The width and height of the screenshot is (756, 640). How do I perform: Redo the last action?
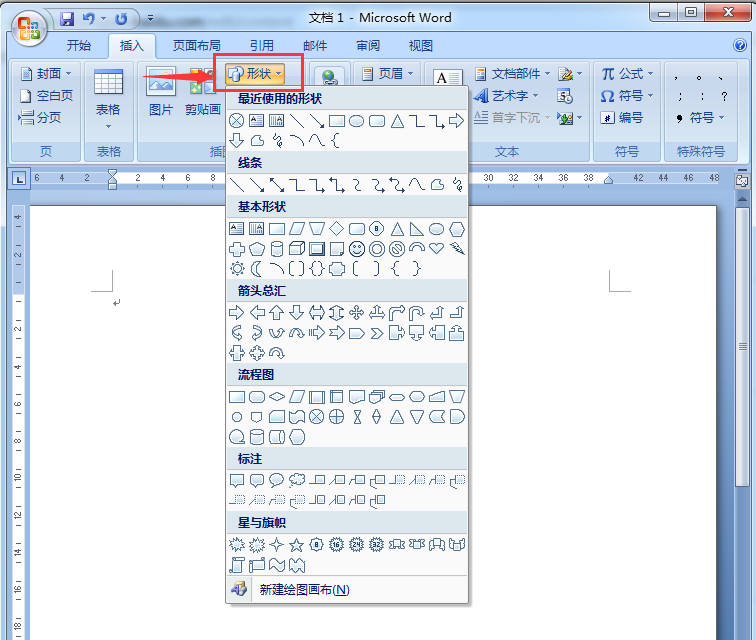(x=121, y=19)
